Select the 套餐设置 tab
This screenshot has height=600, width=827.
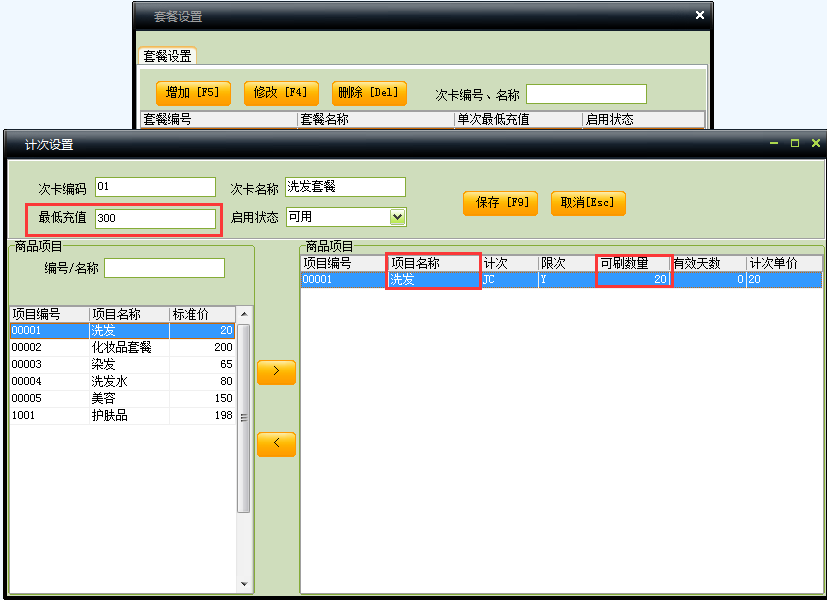click(x=168, y=56)
